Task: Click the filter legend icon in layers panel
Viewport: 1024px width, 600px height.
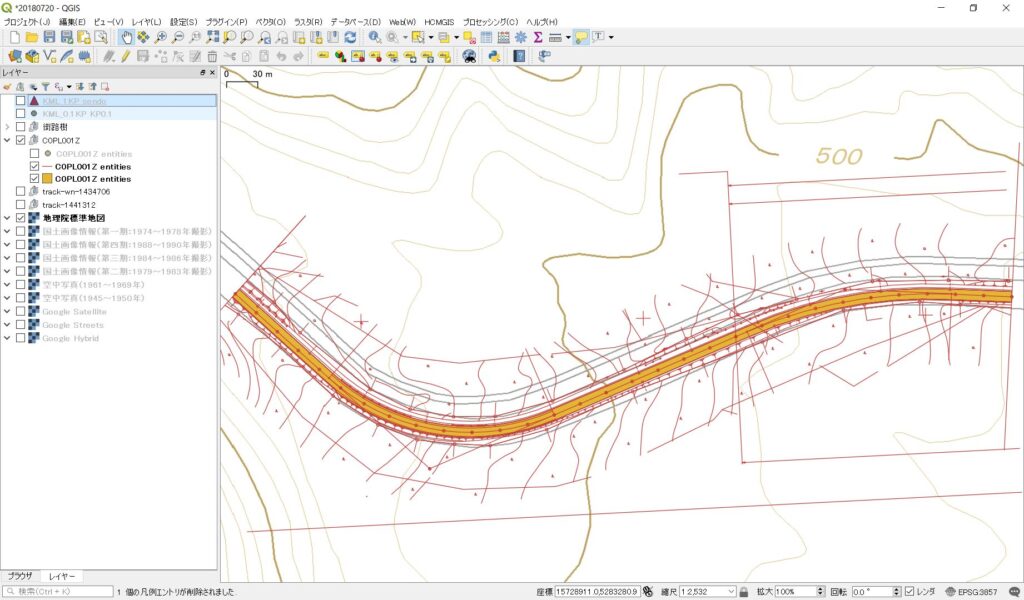Action: [x=45, y=87]
